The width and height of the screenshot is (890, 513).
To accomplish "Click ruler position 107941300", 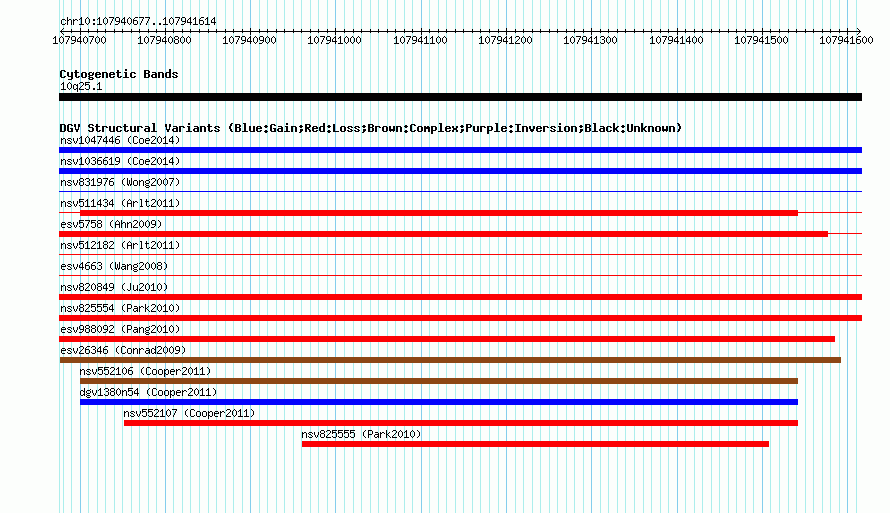I will (x=591, y=40).
